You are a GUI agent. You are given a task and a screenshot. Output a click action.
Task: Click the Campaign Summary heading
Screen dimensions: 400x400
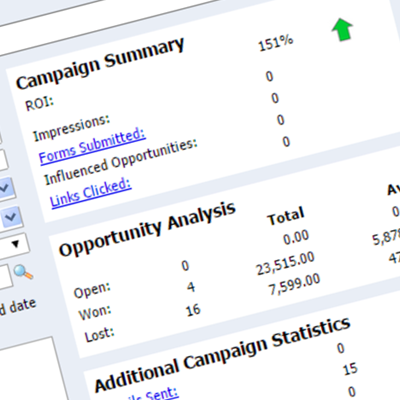[x=100, y=63]
